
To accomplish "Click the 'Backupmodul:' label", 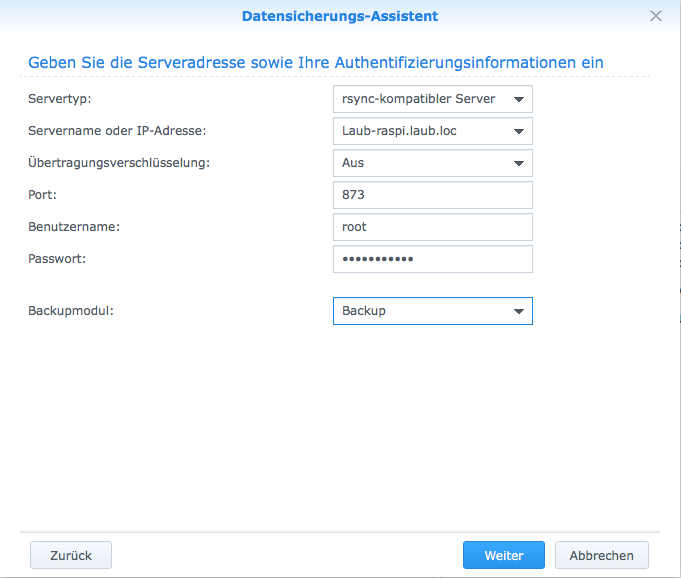I will (x=71, y=311).
